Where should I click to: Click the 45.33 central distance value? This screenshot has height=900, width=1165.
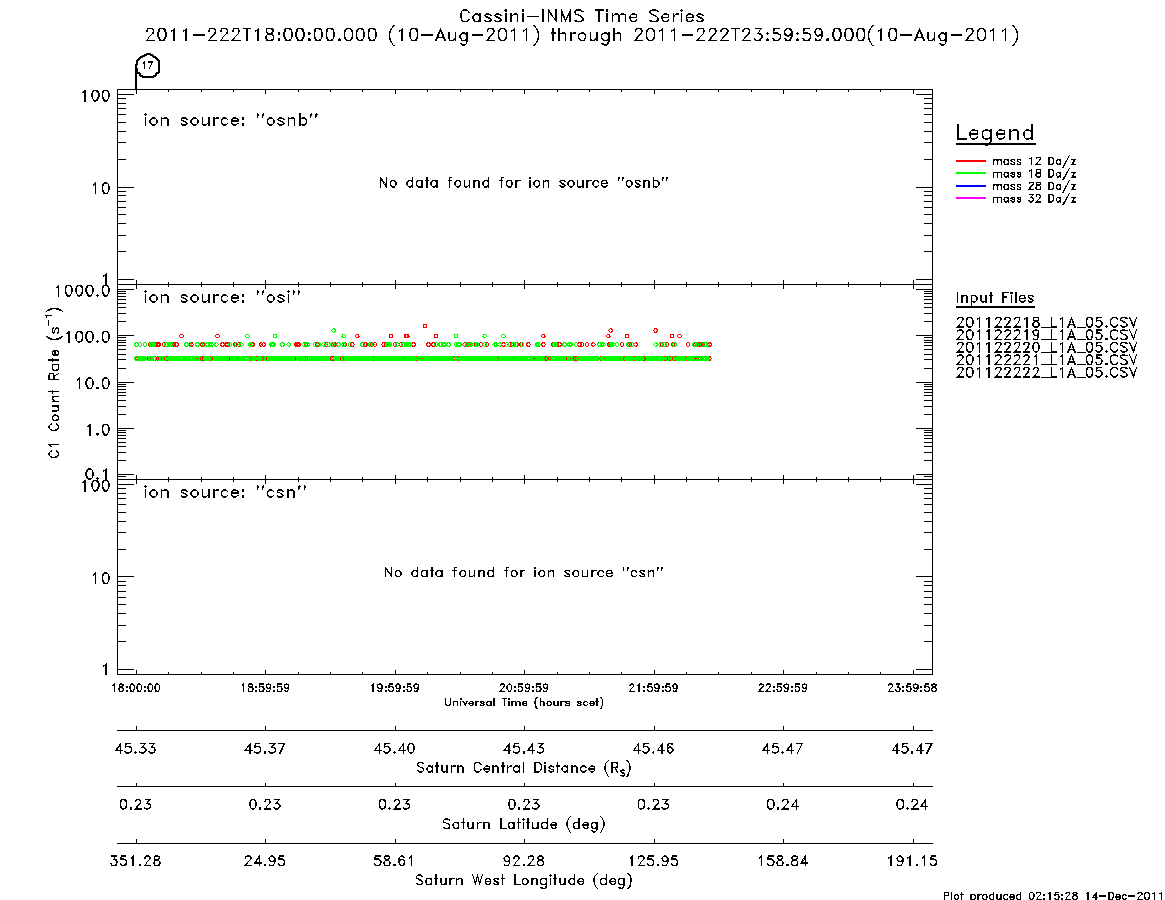pos(136,748)
